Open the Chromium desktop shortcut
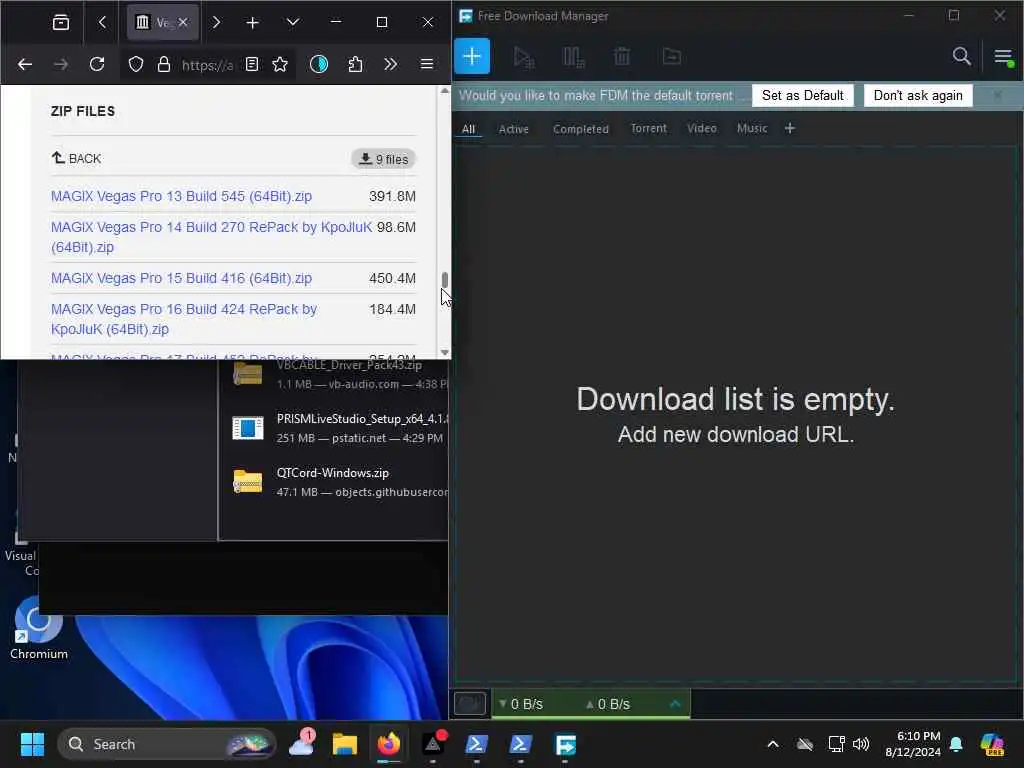Viewport: 1024px width, 768px height. click(x=39, y=628)
